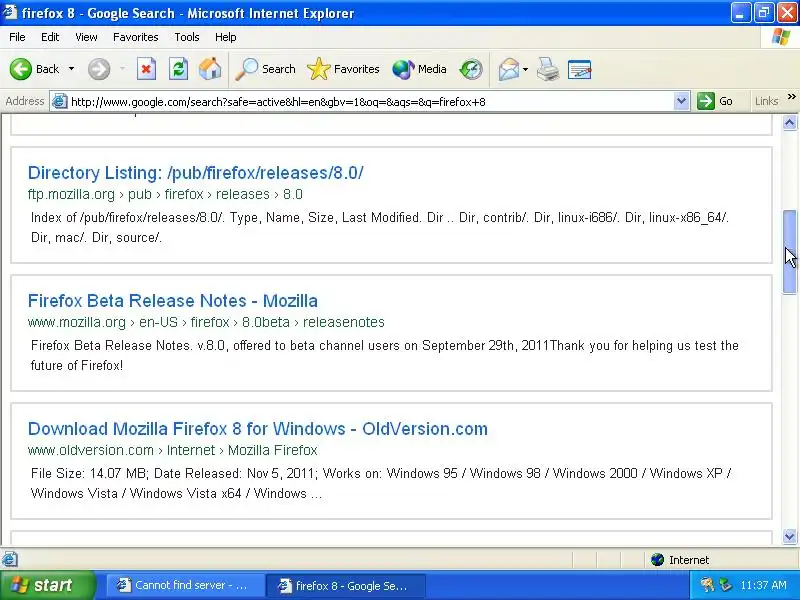The width and height of the screenshot is (800, 600).
Task: Open the View menu
Action: pos(86,37)
